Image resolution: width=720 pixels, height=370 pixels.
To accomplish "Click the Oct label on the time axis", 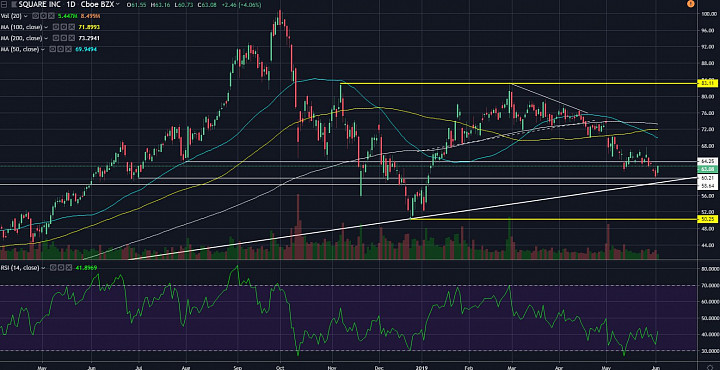I will 281,367.
